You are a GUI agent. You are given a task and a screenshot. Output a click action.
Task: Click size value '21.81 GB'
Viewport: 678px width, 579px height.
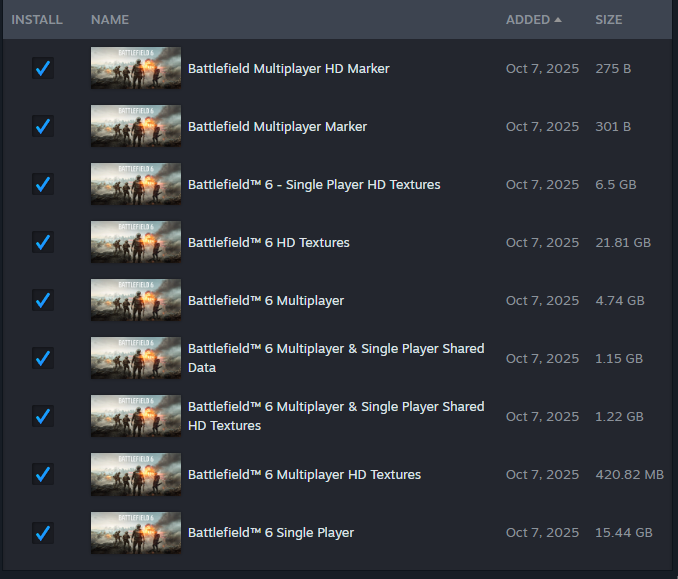pyautogui.click(x=623, y=243)
